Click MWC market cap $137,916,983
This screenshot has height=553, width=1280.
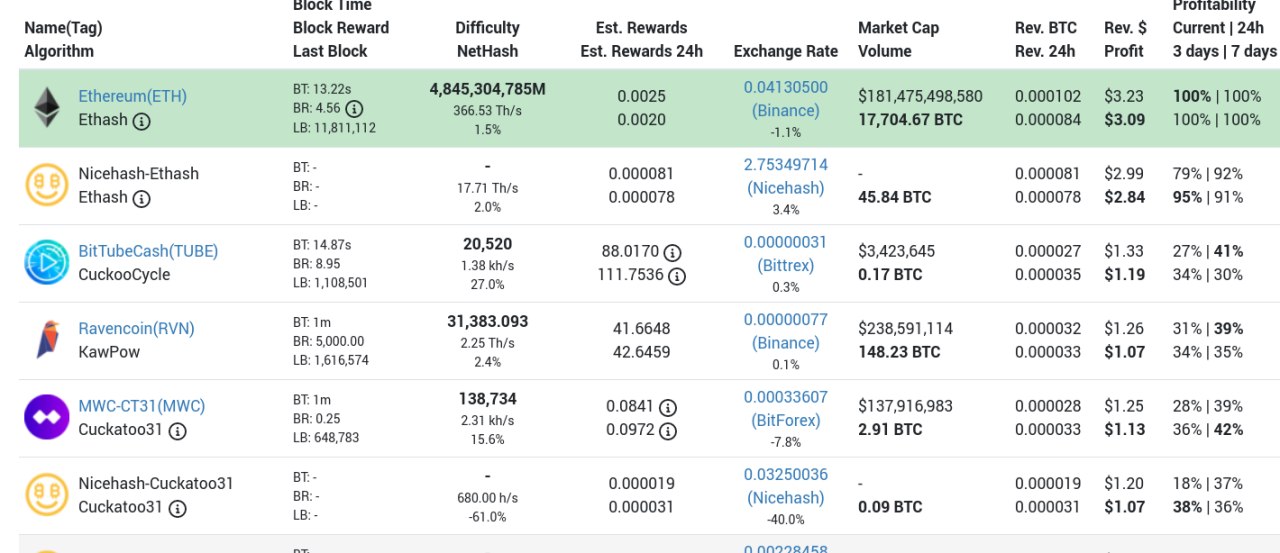906,406
